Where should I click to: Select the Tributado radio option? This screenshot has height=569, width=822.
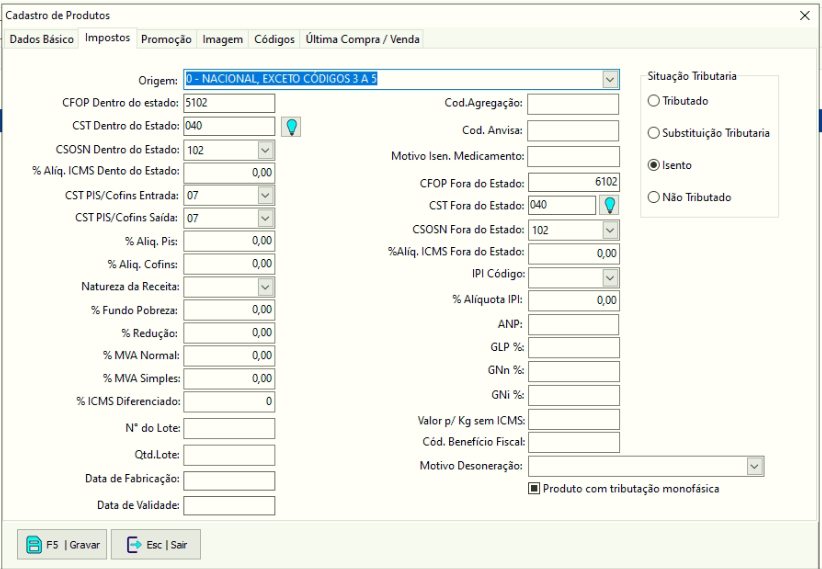[654, 101]
